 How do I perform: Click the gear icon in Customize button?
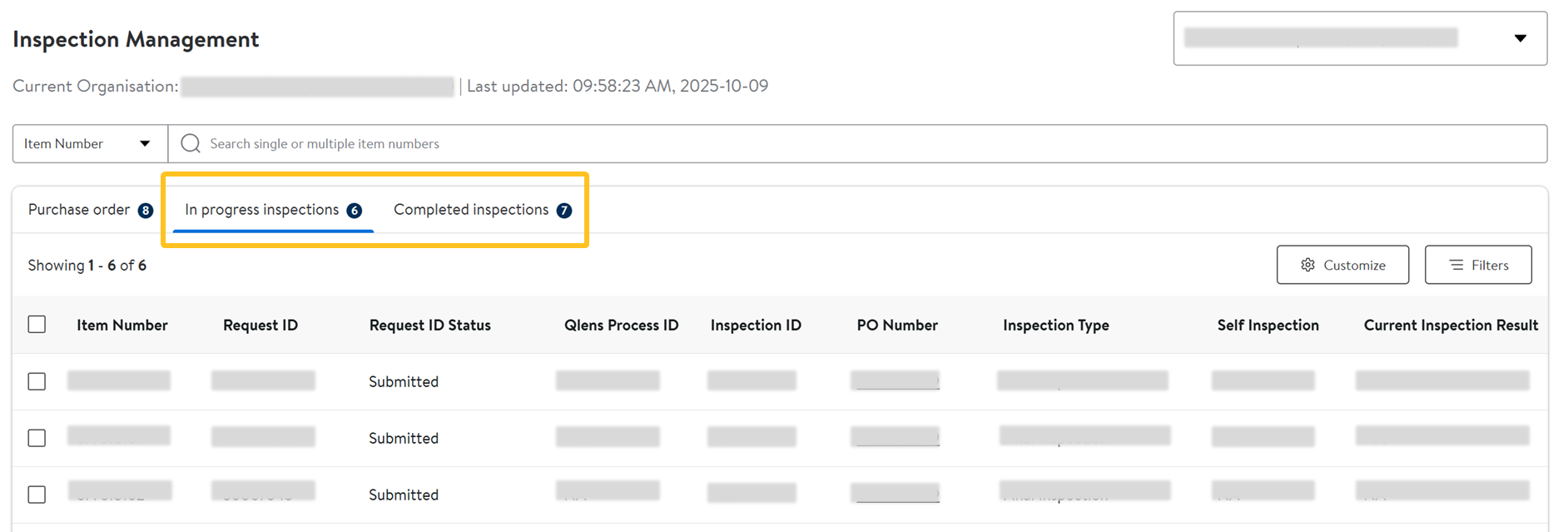[1307, 265]
